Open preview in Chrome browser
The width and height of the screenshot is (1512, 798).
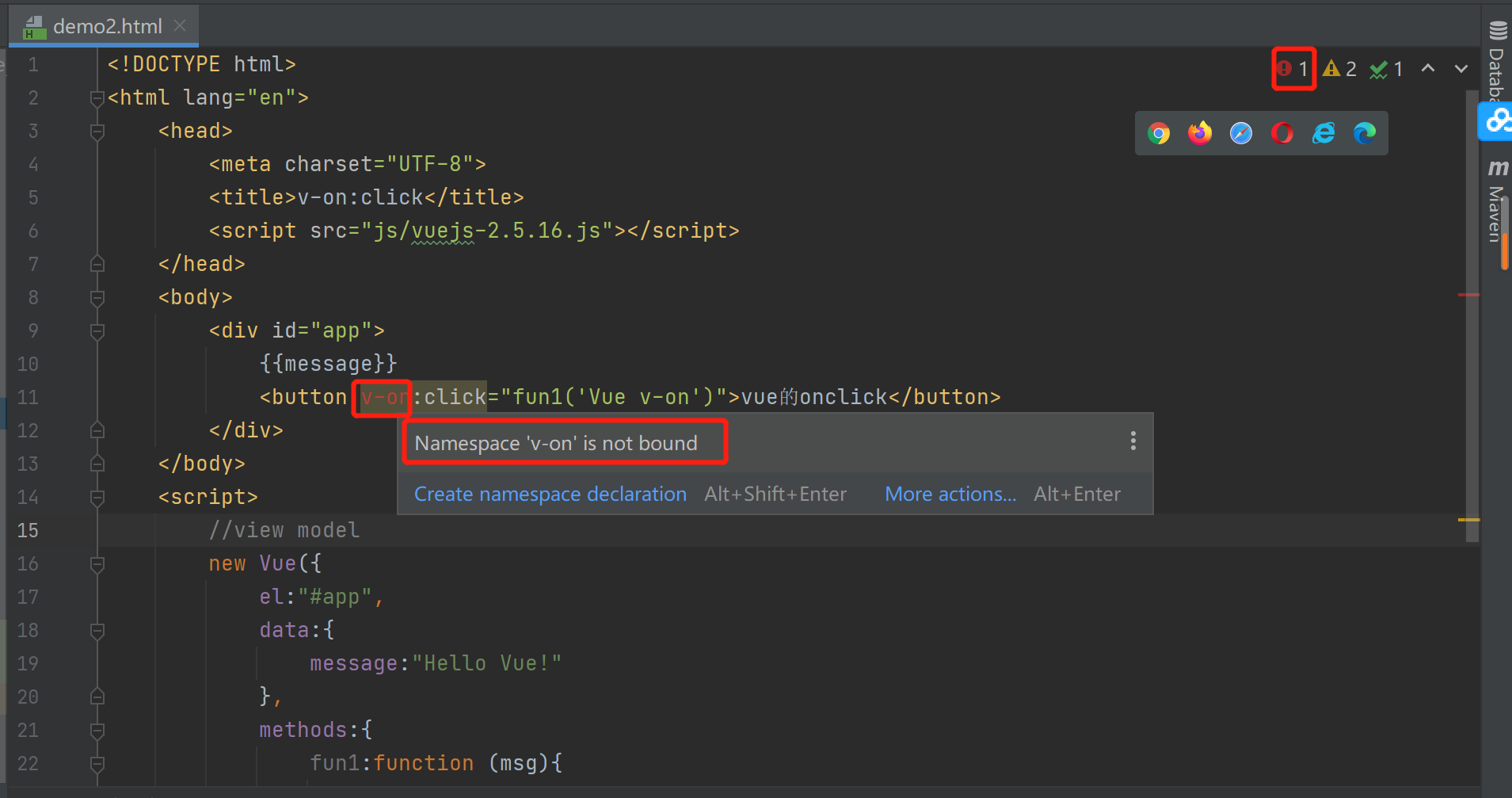(1159, 133)
